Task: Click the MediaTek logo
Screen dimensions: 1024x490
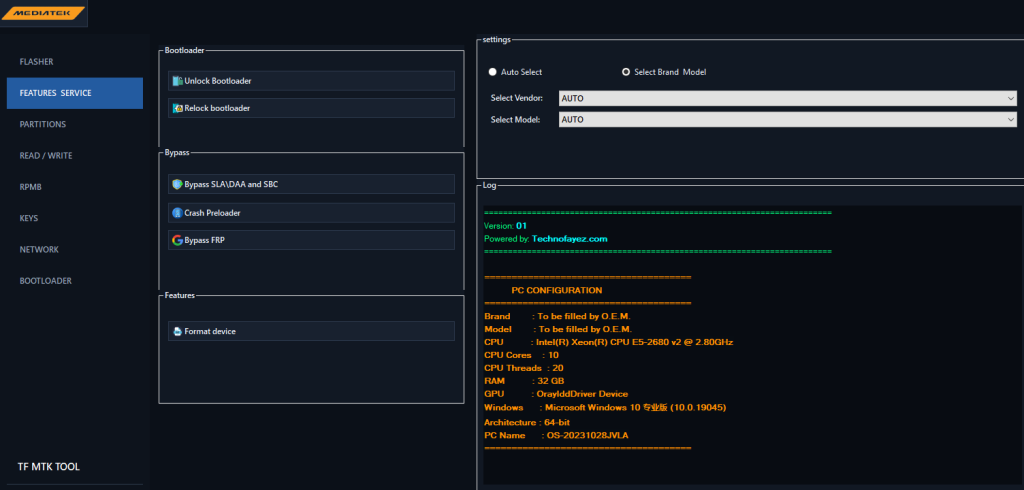Action: pos(43,12)
